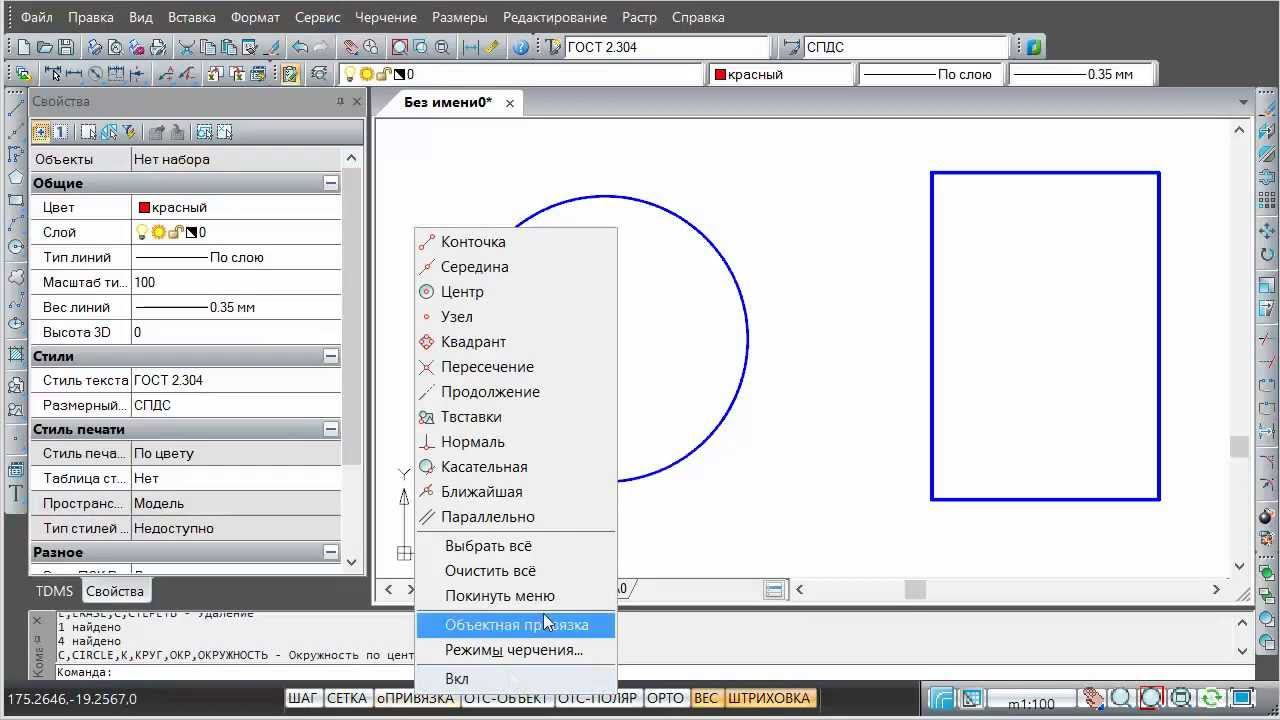Screen dimensions: 1280x720
Task: Toggle оПРИВЯЗКА object snap
Action: point(415,698)
